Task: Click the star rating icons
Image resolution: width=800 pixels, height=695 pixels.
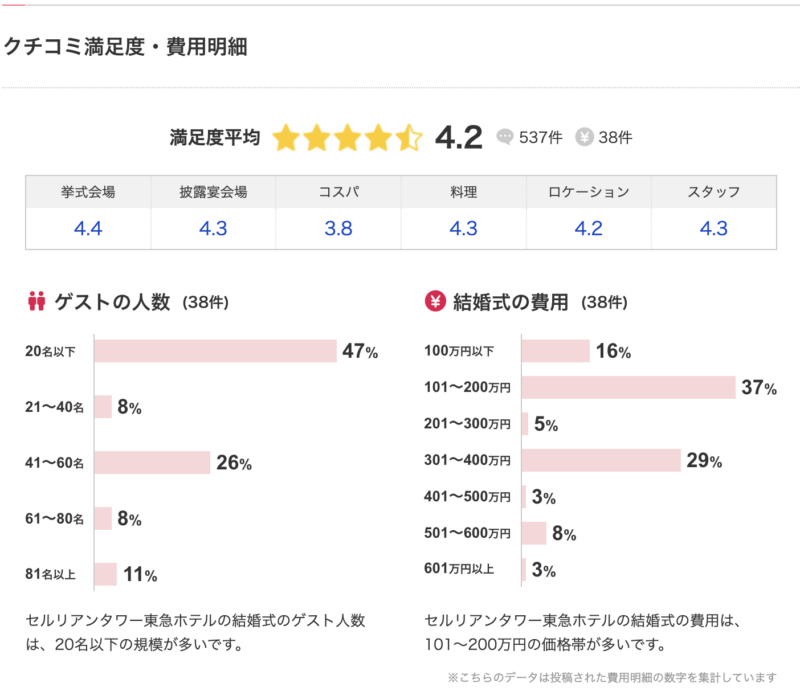Action: (347, 138)
